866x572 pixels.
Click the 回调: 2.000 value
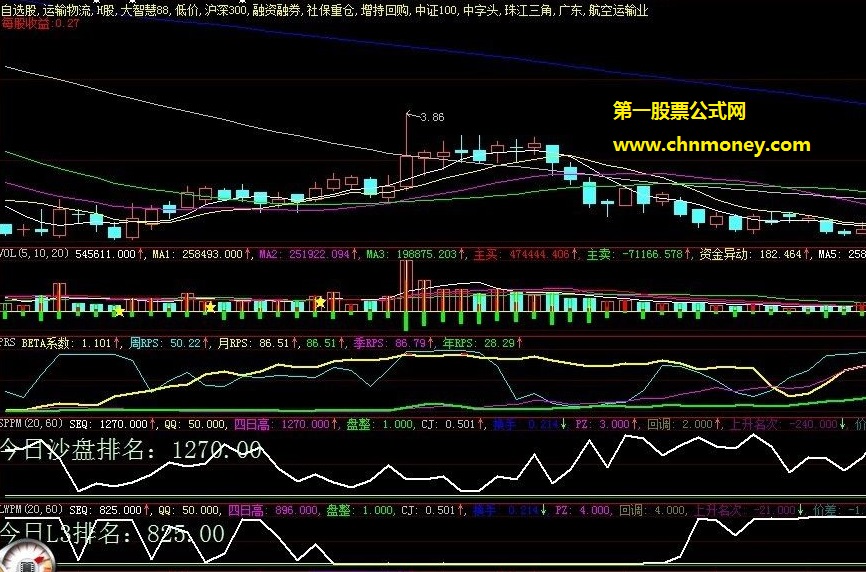click(680, 424)
